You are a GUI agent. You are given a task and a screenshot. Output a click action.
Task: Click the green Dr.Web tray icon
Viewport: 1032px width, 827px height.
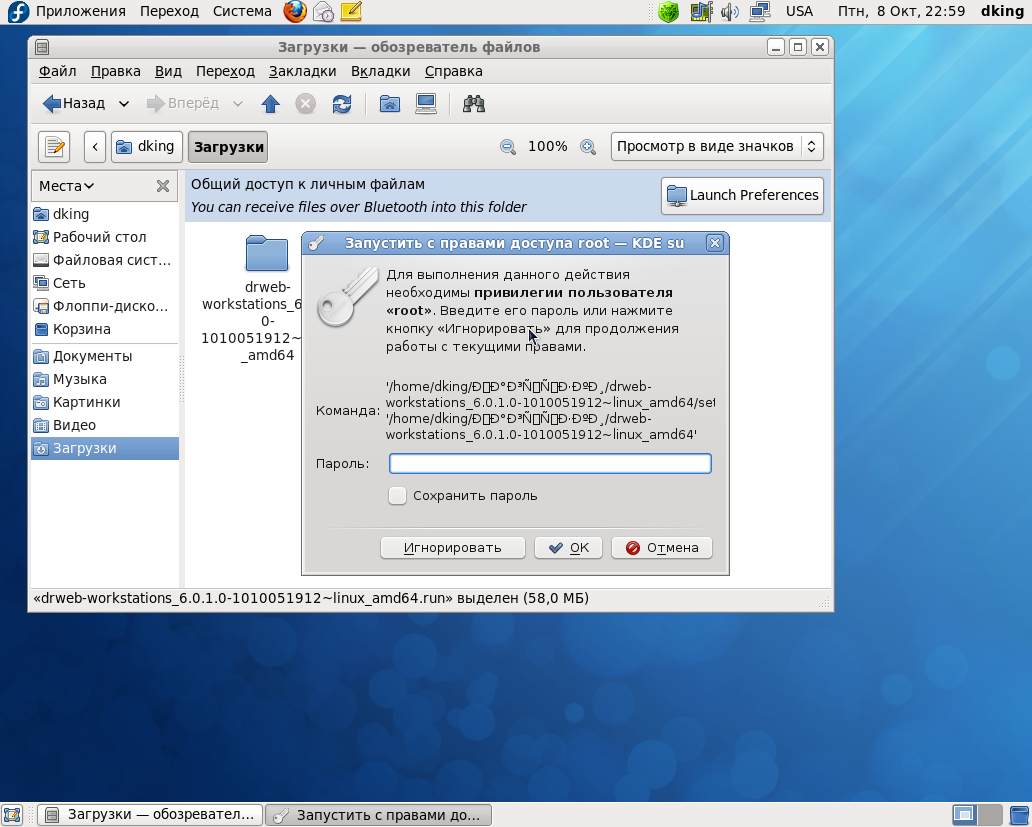[669, 12]
